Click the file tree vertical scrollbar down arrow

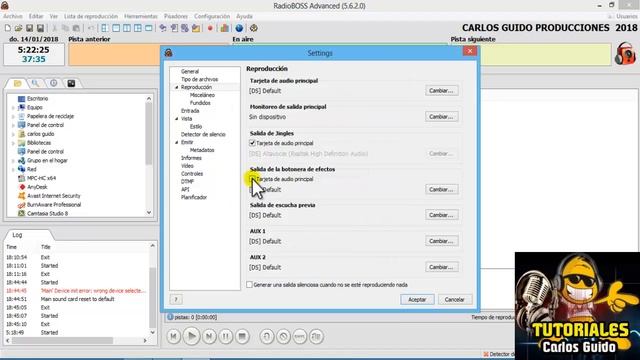[x=149, y=213]
